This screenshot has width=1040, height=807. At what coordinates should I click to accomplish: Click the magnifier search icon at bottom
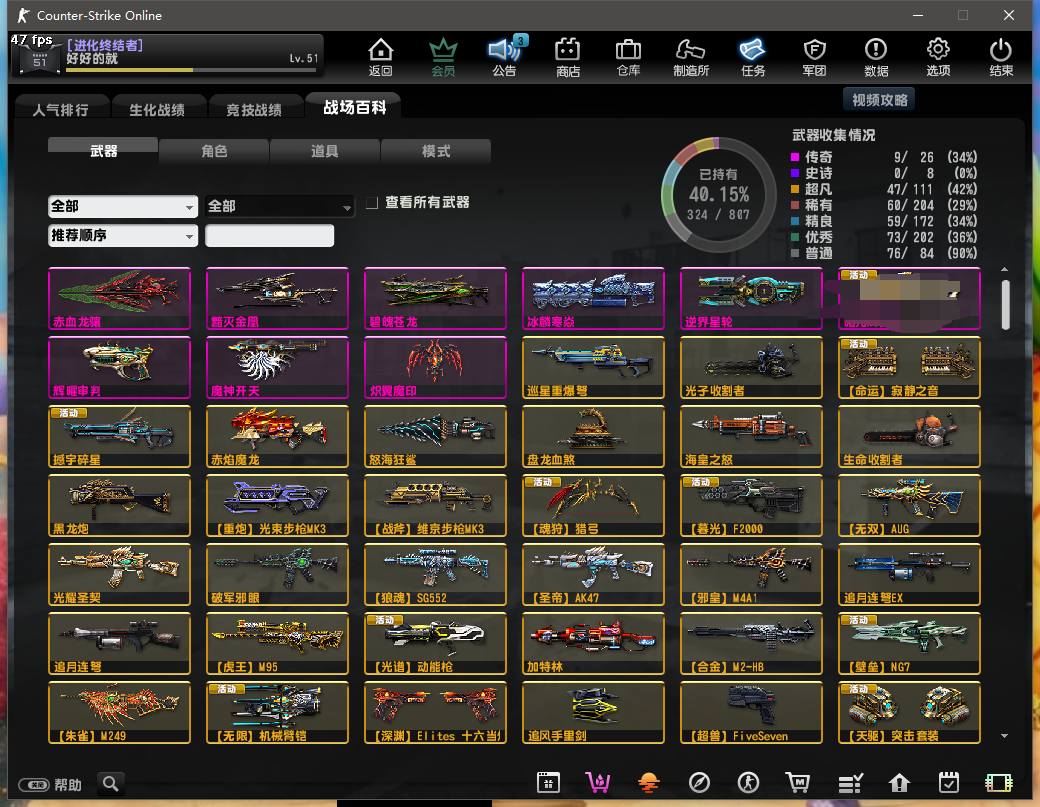tap(111, 784)
